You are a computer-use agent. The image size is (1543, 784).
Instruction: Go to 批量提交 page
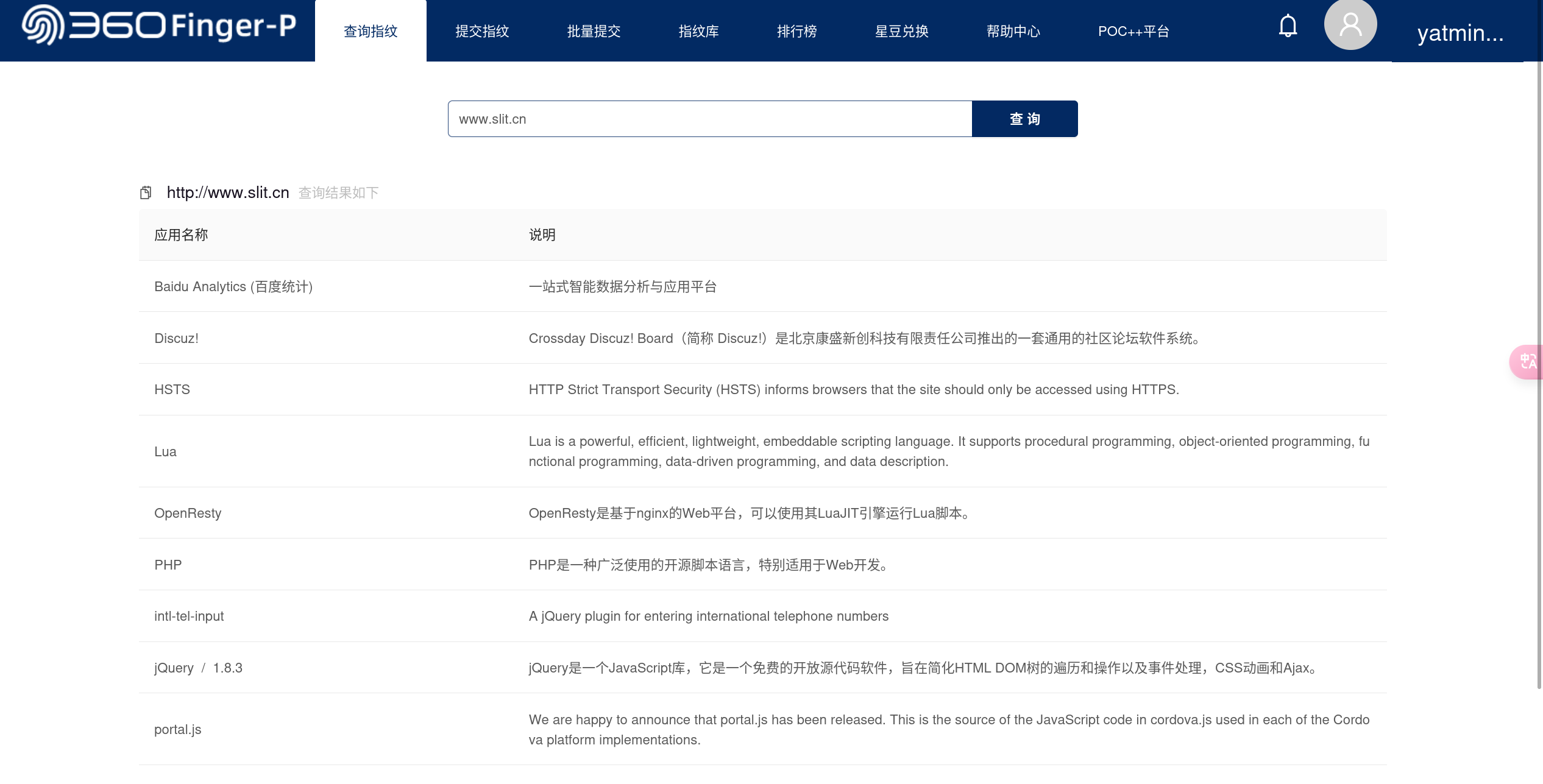click(x=594, y=31)
